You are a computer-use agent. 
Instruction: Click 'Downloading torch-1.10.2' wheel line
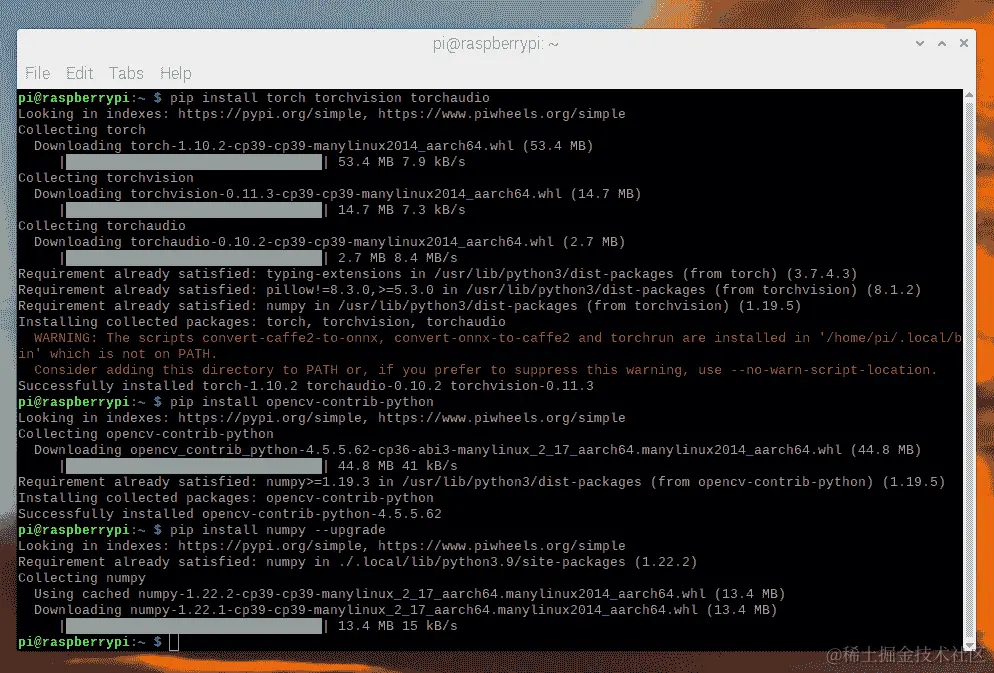point(314,146)
